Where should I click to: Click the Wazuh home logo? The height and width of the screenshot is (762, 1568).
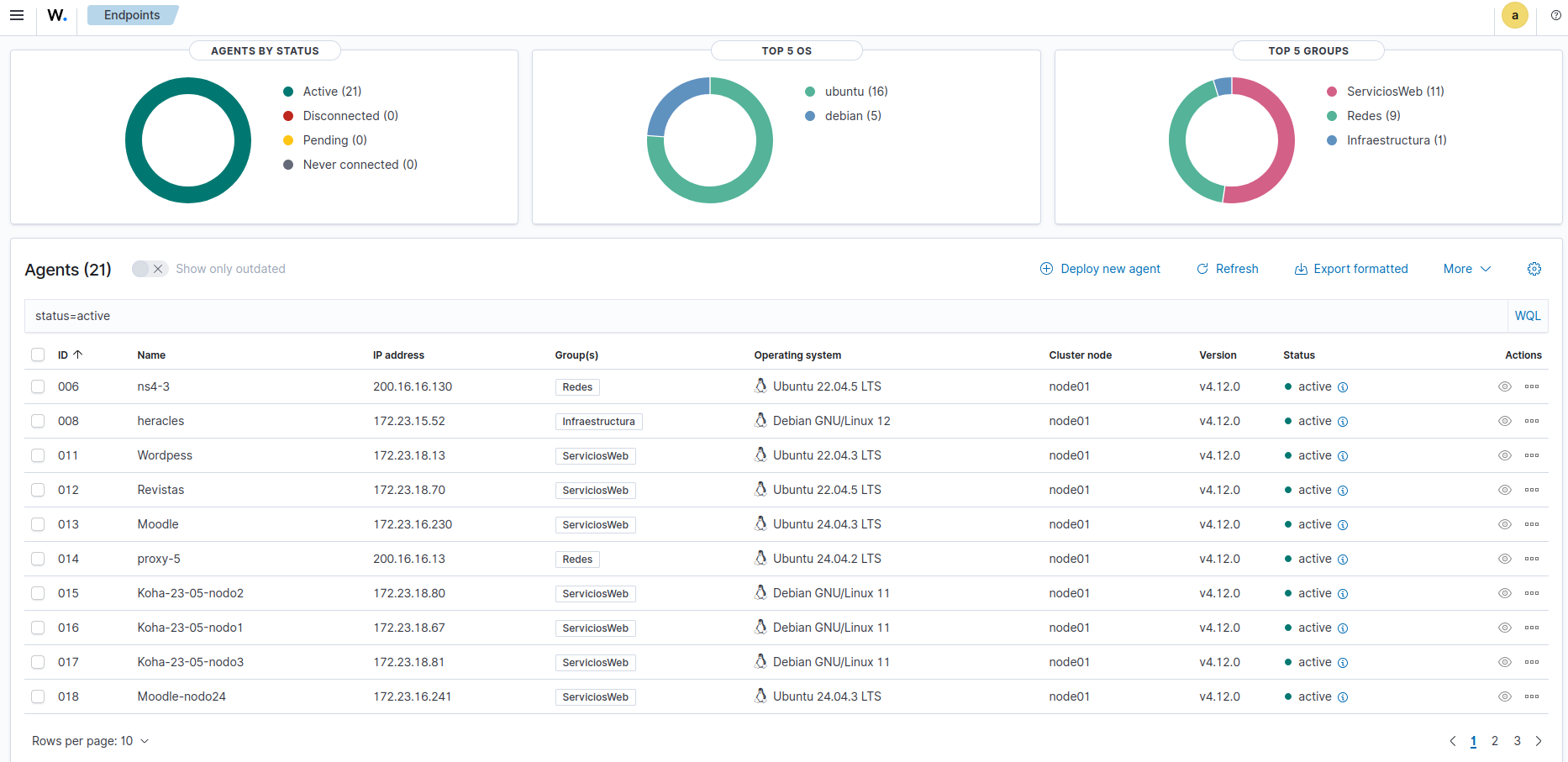pos(57,15)
